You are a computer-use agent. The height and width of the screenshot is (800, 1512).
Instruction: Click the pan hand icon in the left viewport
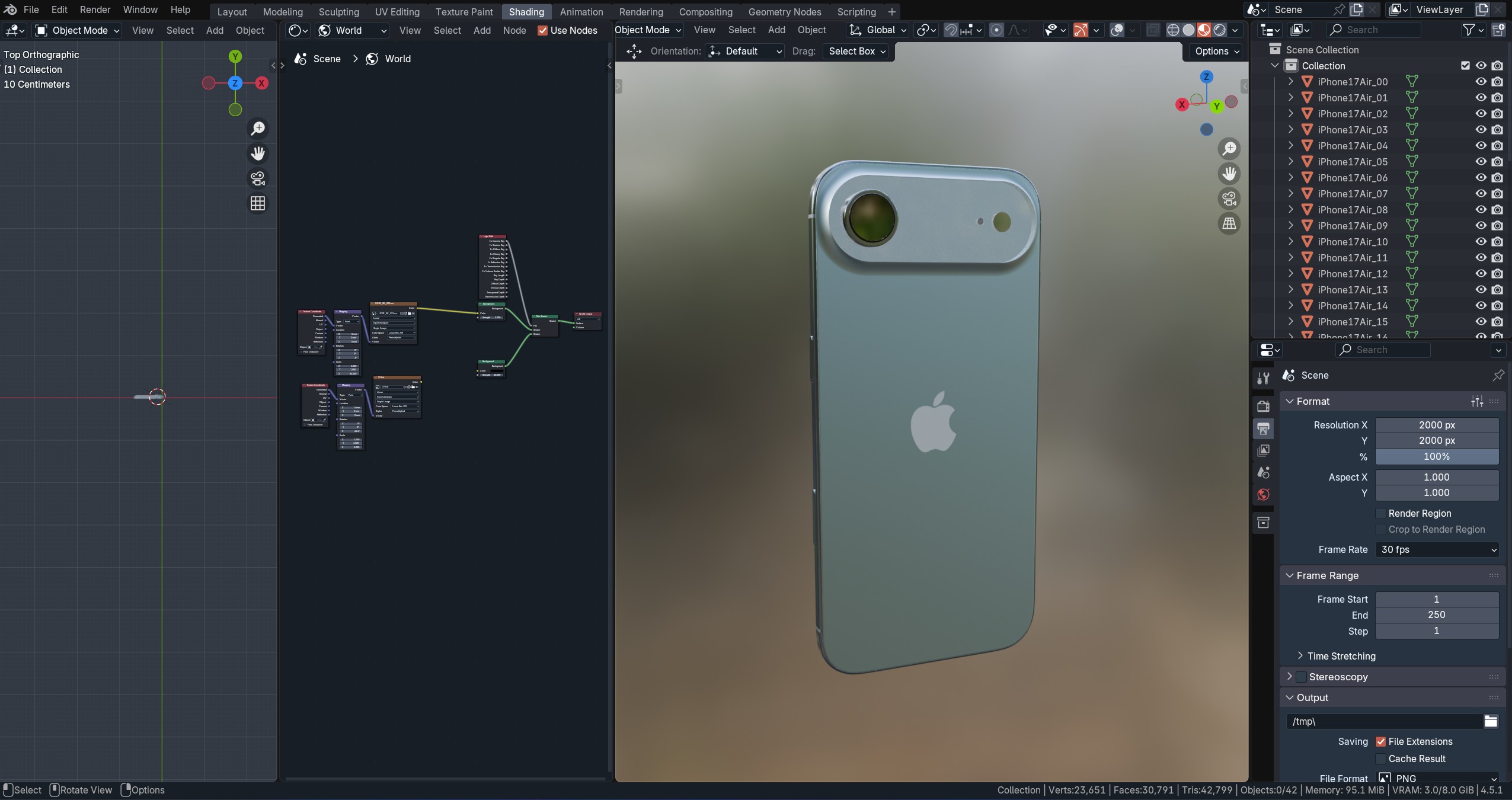[258, 153]
